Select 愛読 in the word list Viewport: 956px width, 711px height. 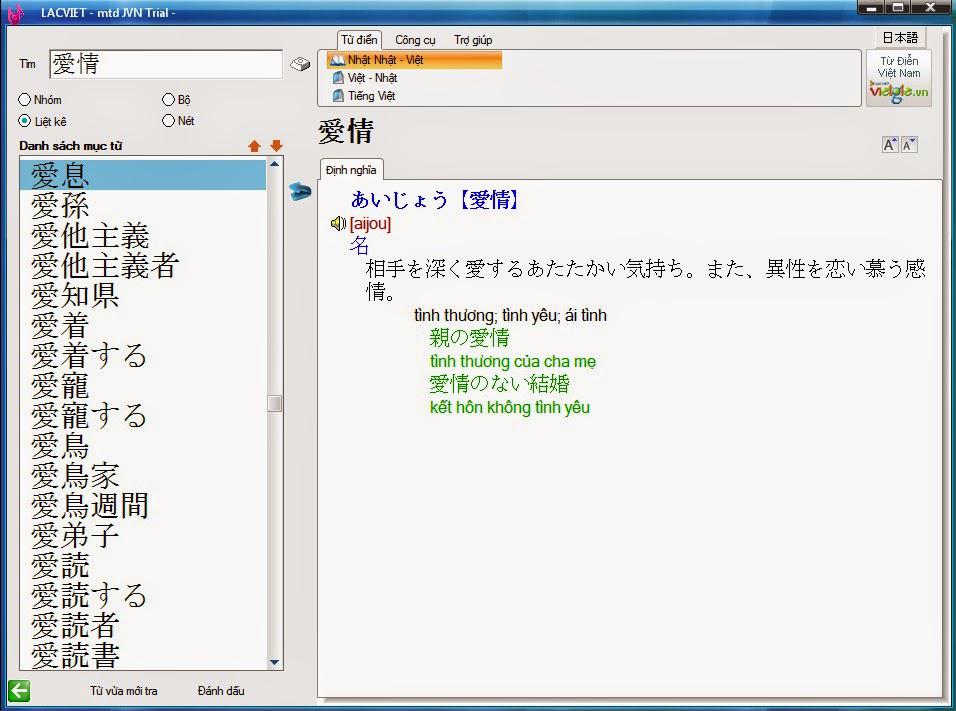click(143, 565)
